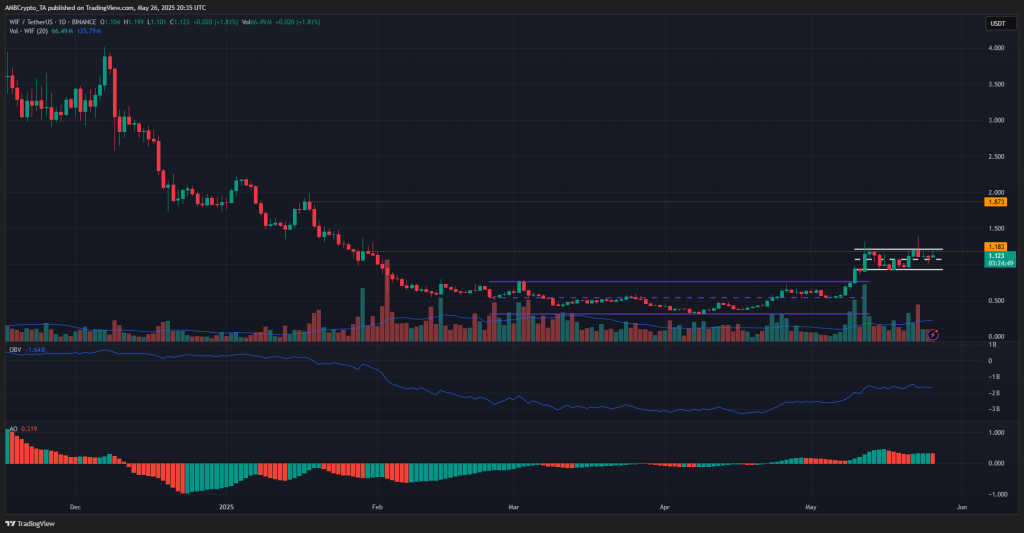Click the orange 1.183 price label
The width and height of the screenshot is (1024, 533).
997,247
